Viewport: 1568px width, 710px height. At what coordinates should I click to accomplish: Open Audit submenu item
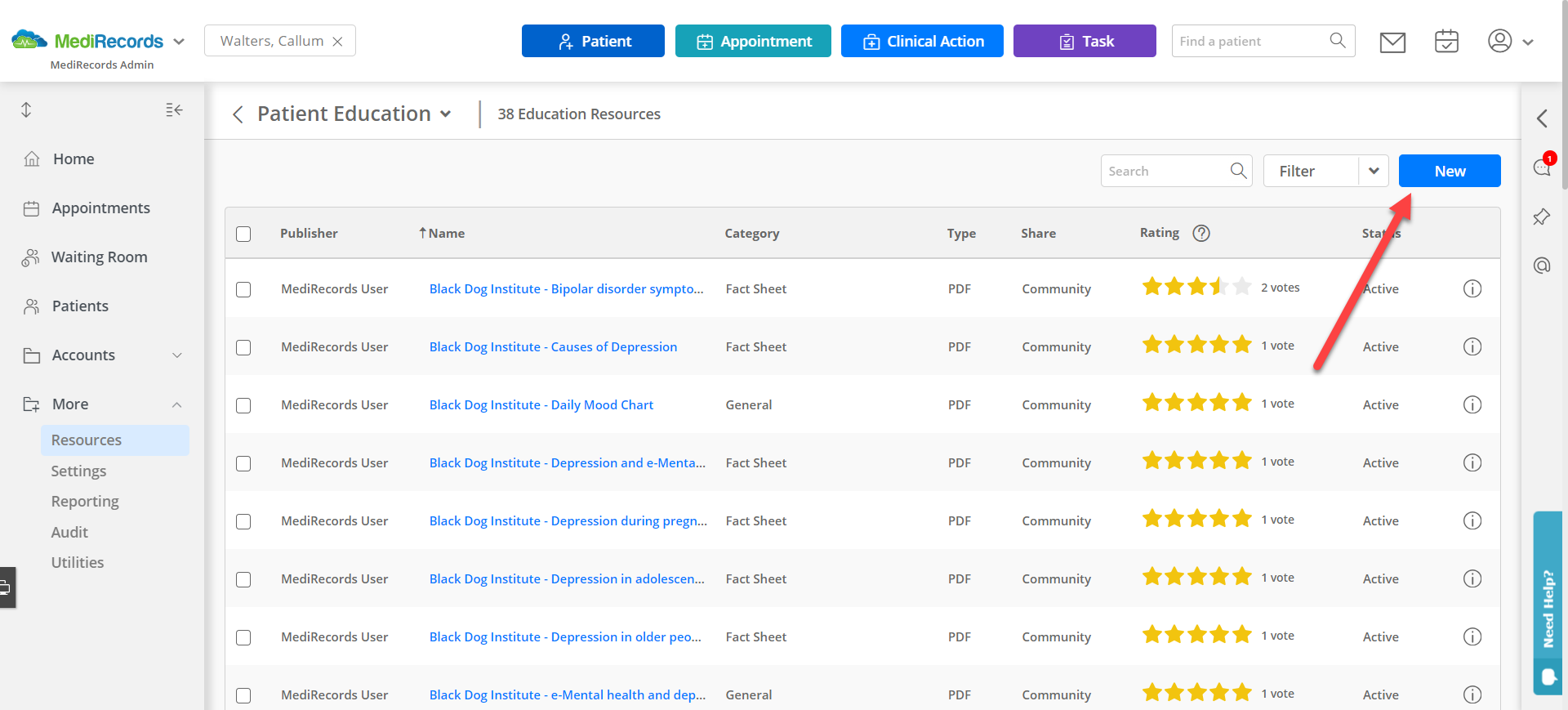click(x=69, y=532)
